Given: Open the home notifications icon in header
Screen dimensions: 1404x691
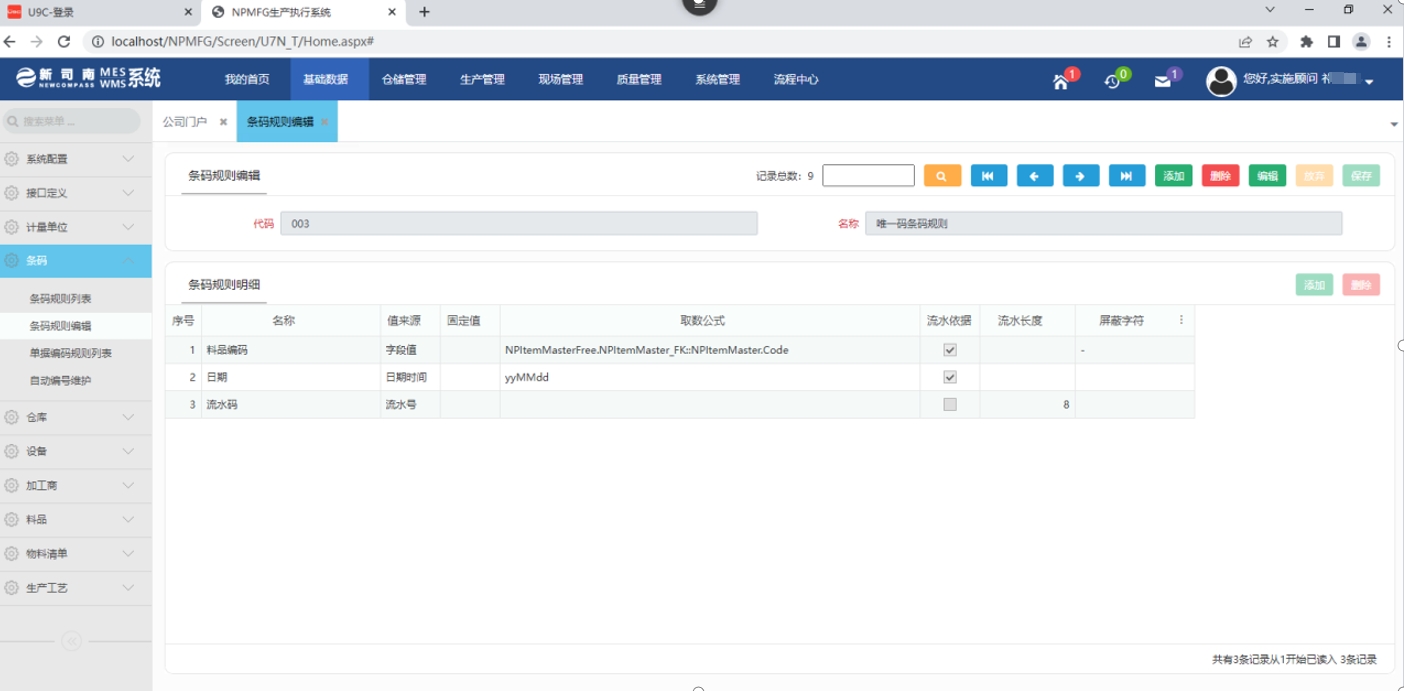Looking at the screenshot, I should pyautogui.click(x=1061, y=81).
